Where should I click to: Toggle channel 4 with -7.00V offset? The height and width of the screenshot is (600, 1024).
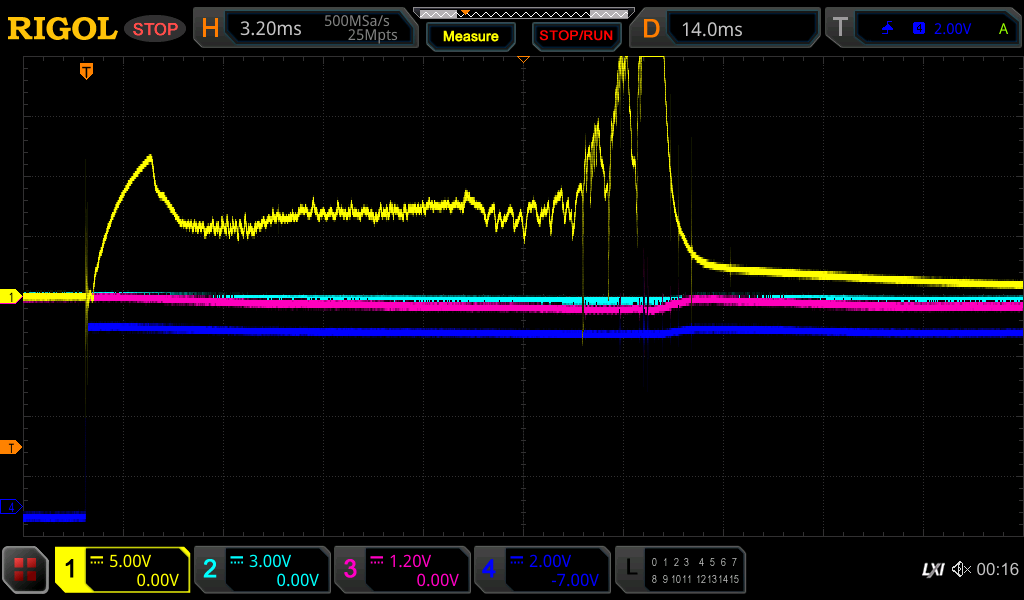tap(542, 570)
